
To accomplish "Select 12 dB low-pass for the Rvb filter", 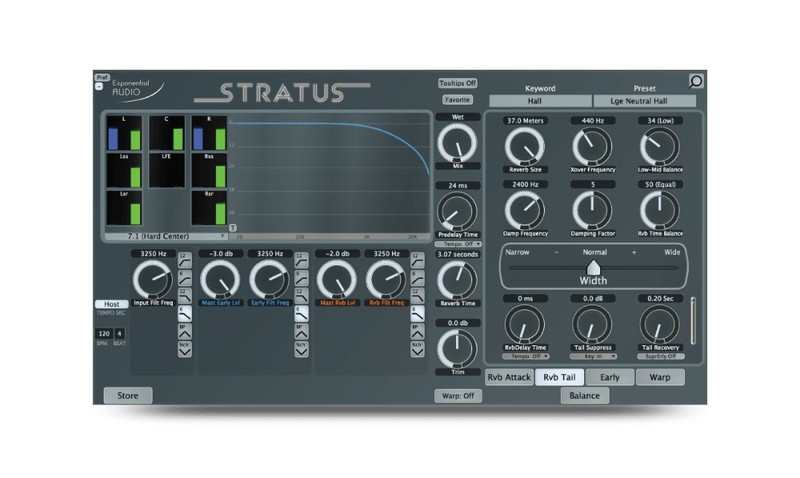I will click(x=417, y=295).
